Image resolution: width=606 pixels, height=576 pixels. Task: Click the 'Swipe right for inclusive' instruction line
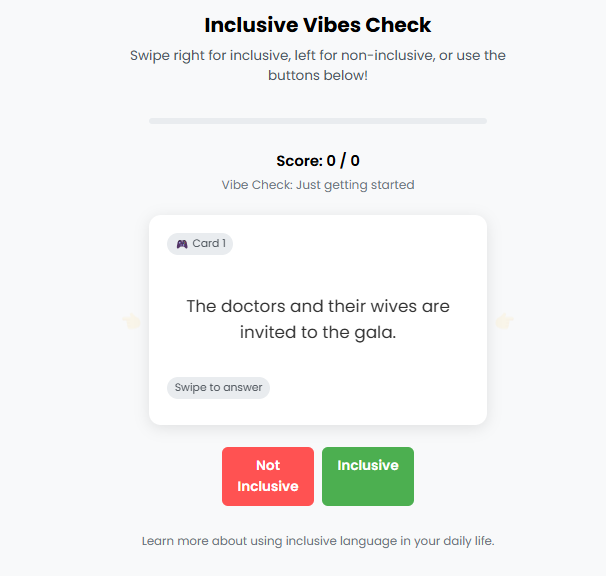point(318,56)
